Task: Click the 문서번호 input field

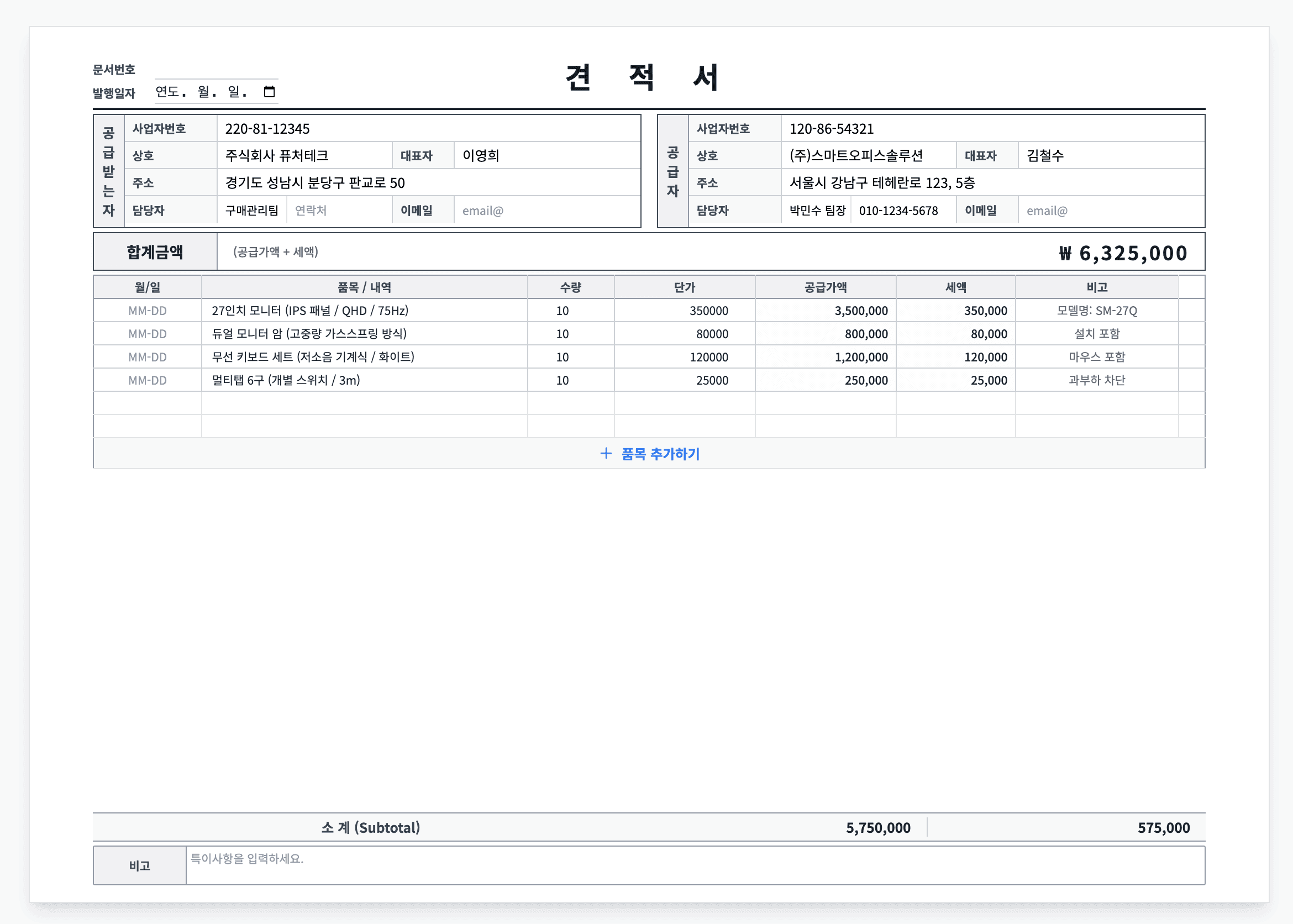Action: click(x=216, y=70)
